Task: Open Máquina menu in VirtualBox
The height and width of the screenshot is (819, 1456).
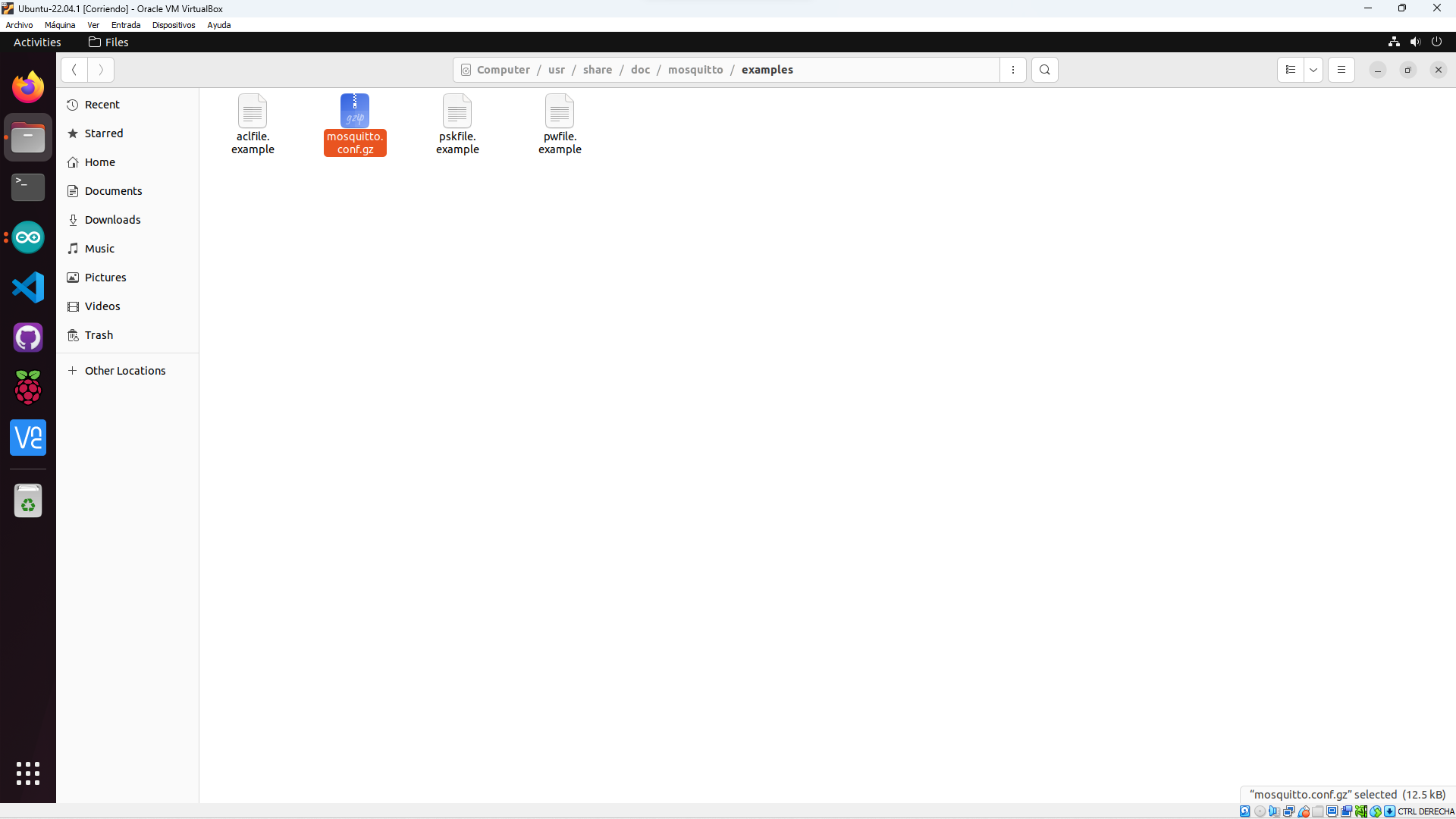Action: coord(60,25)
